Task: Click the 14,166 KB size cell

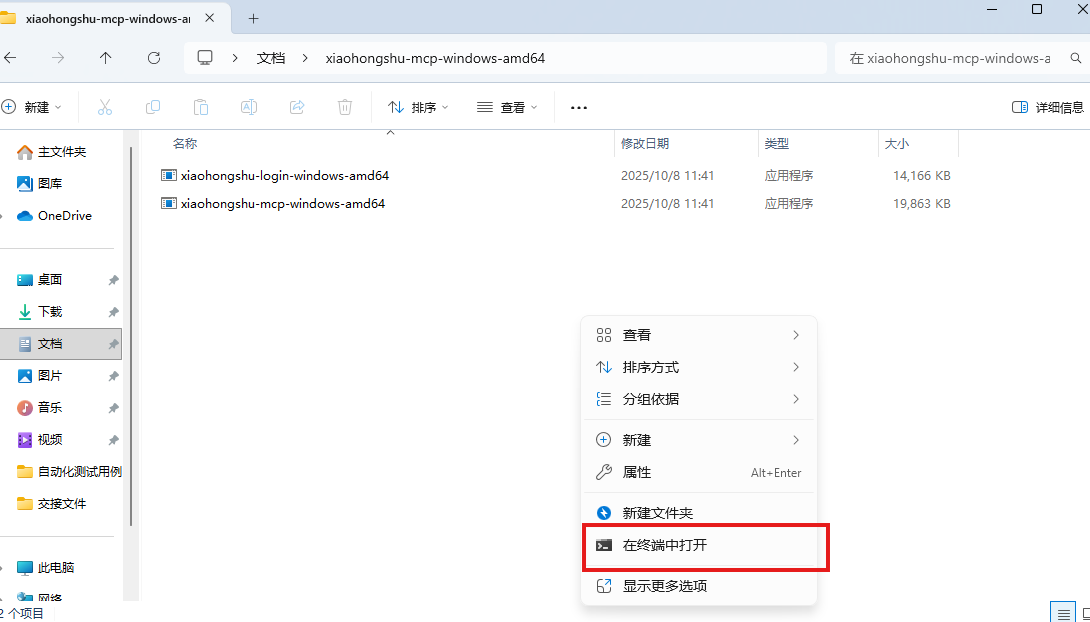Action: pyautogui.click(x=922, y=176)
